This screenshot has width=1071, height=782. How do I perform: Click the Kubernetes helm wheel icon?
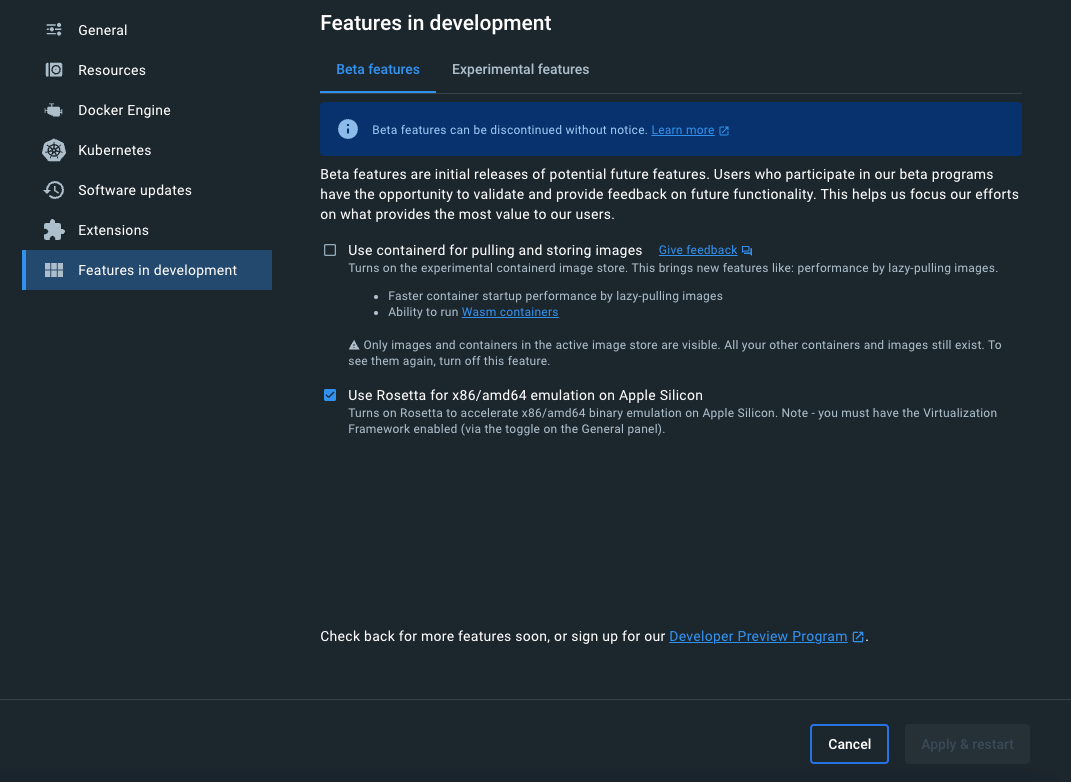[x=53, y=150]
